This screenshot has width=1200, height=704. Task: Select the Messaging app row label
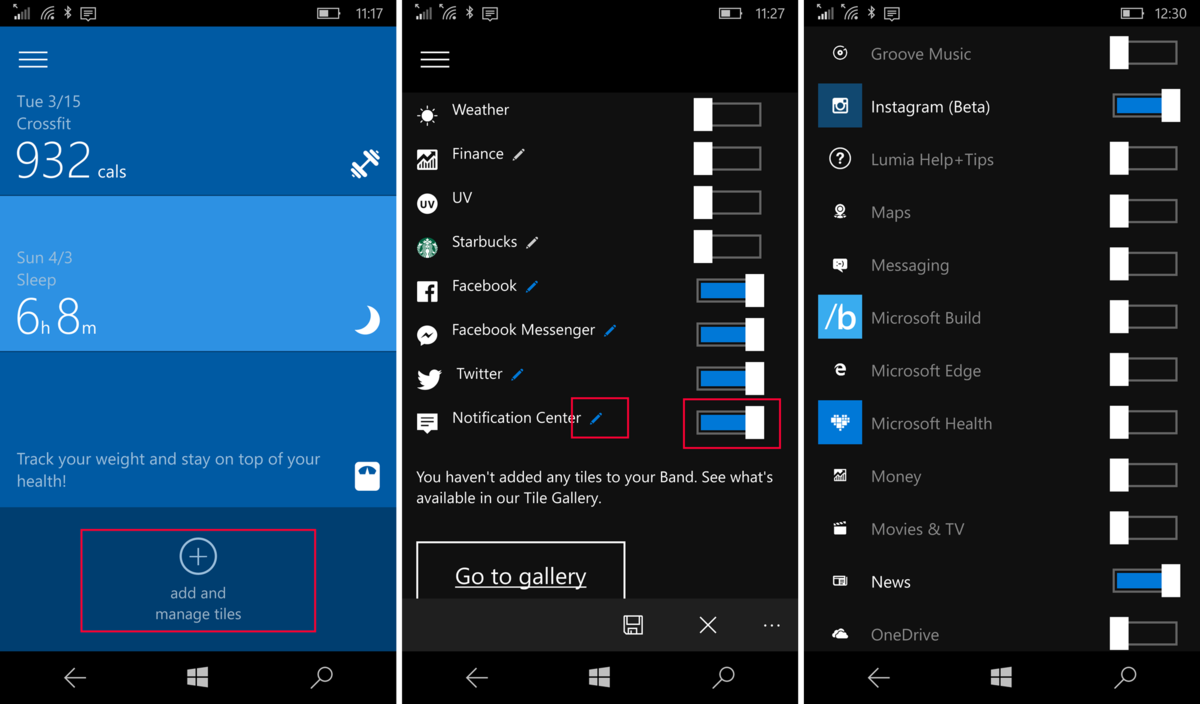[x=910, y=265]
